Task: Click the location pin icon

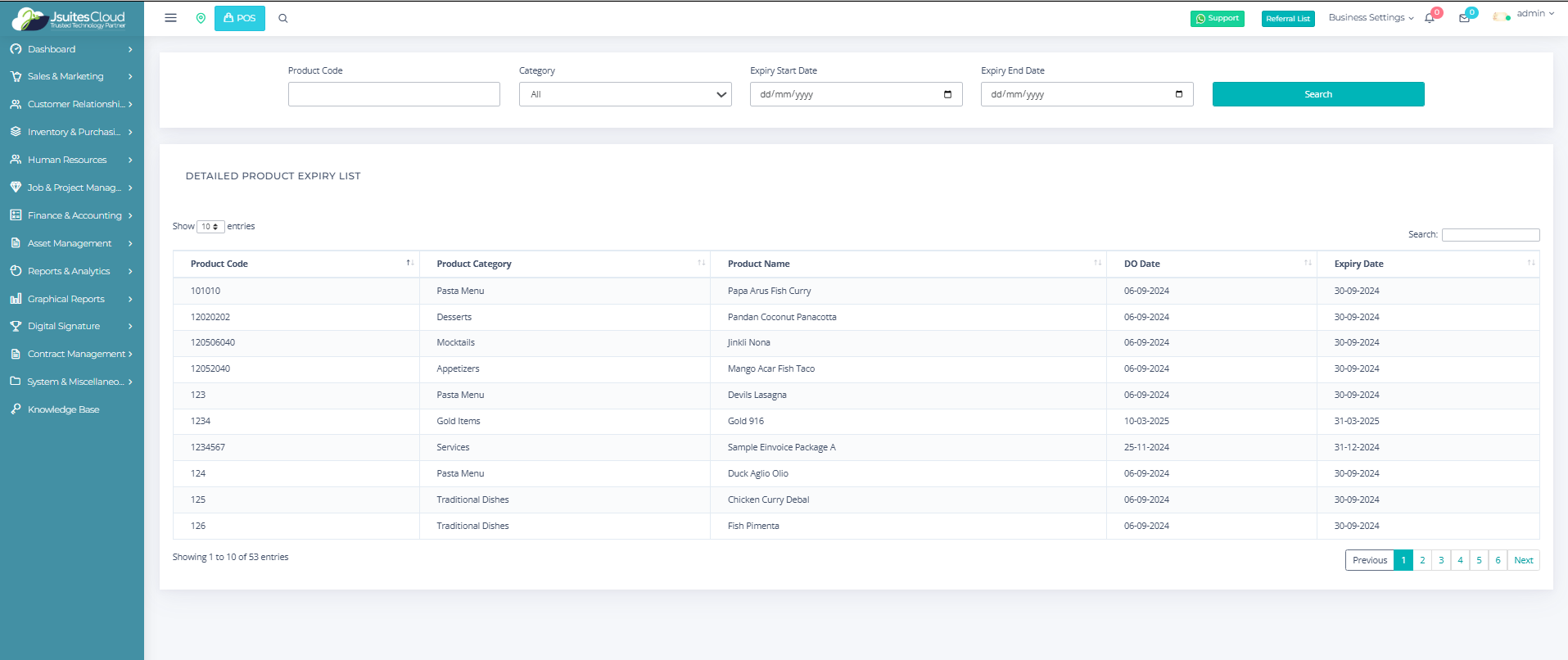Action: tap(201, 18)
